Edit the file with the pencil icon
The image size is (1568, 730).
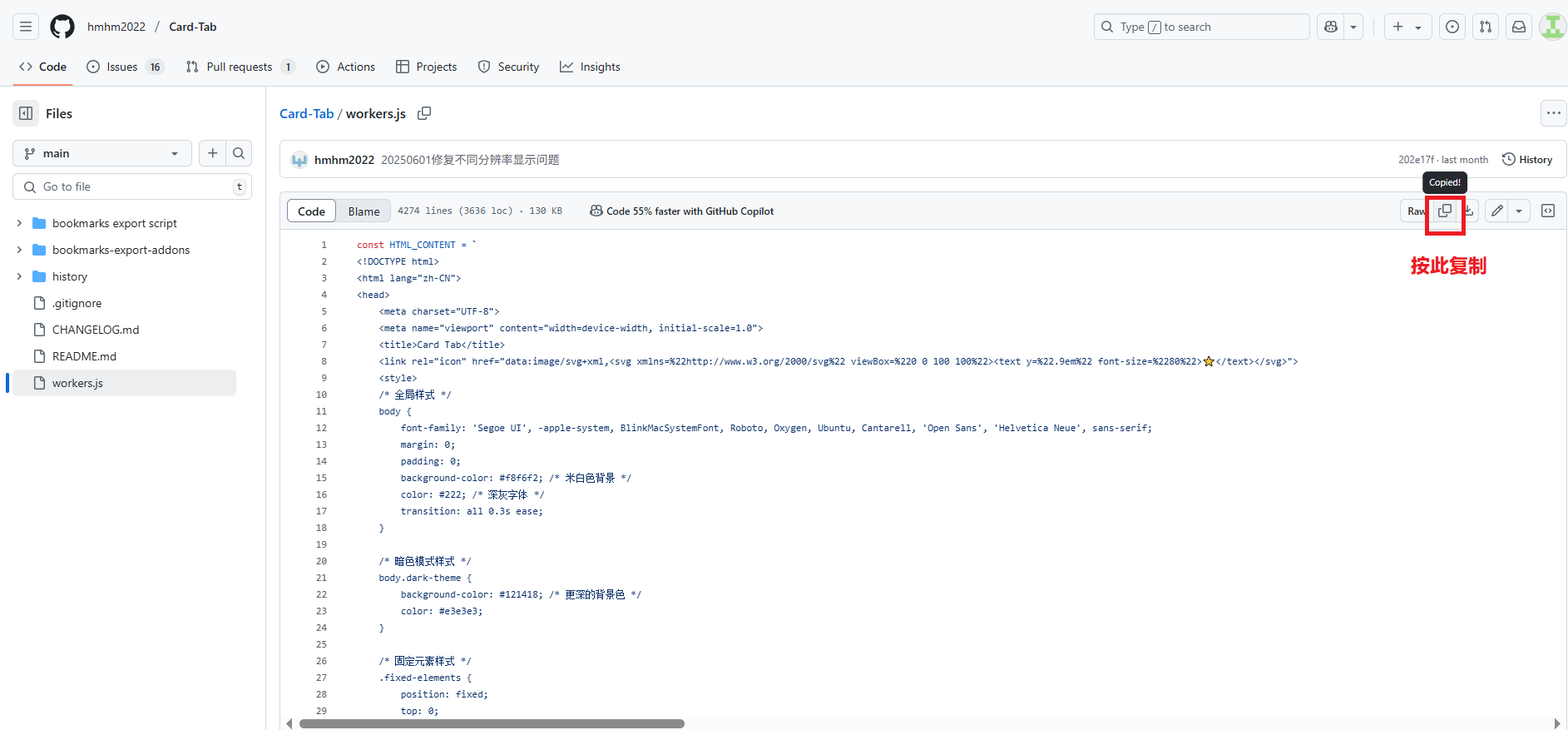(x=1496, y=211)
